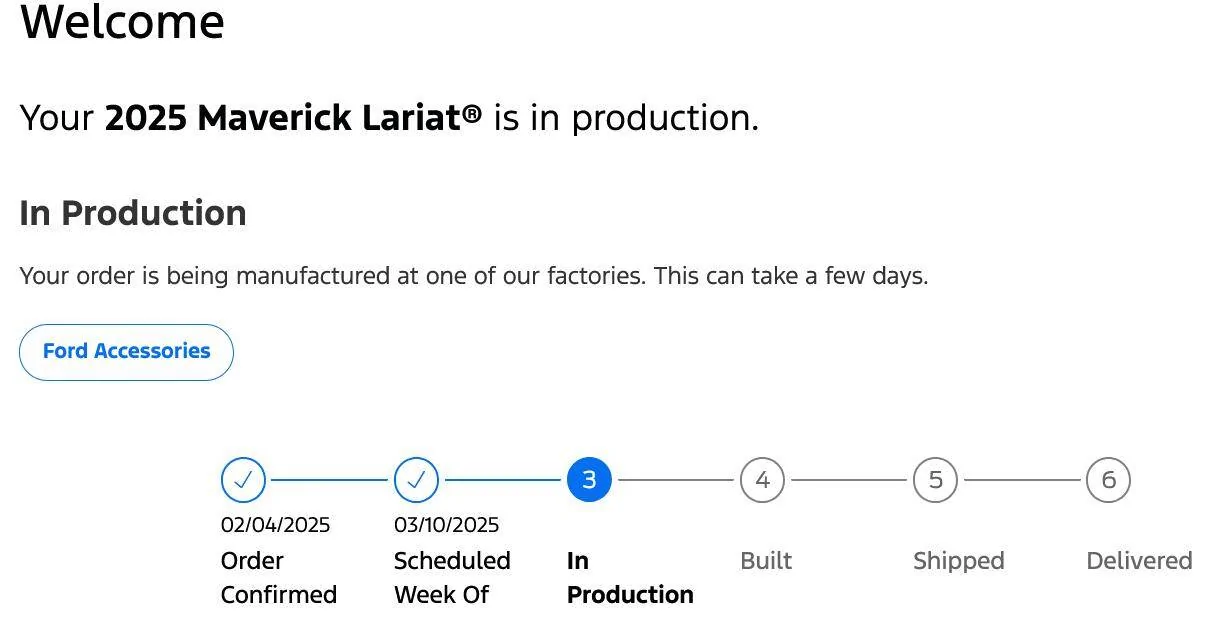Click the Built step label
1218x635 pixels.
(x=766, y=561)
